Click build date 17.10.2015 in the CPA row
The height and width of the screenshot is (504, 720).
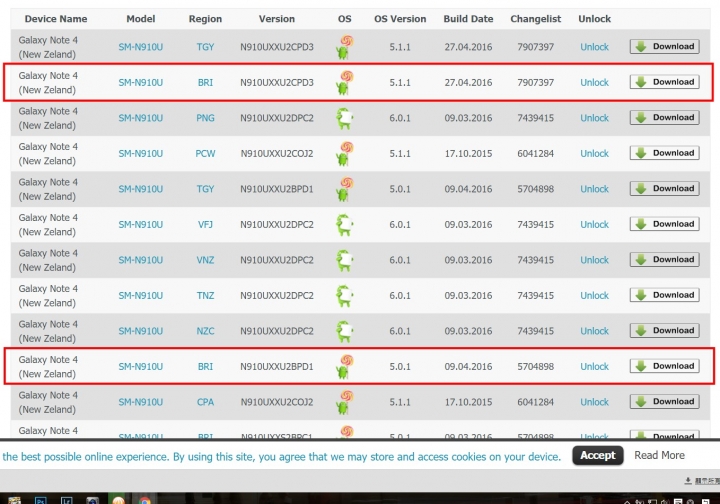[x=468, y=402]
